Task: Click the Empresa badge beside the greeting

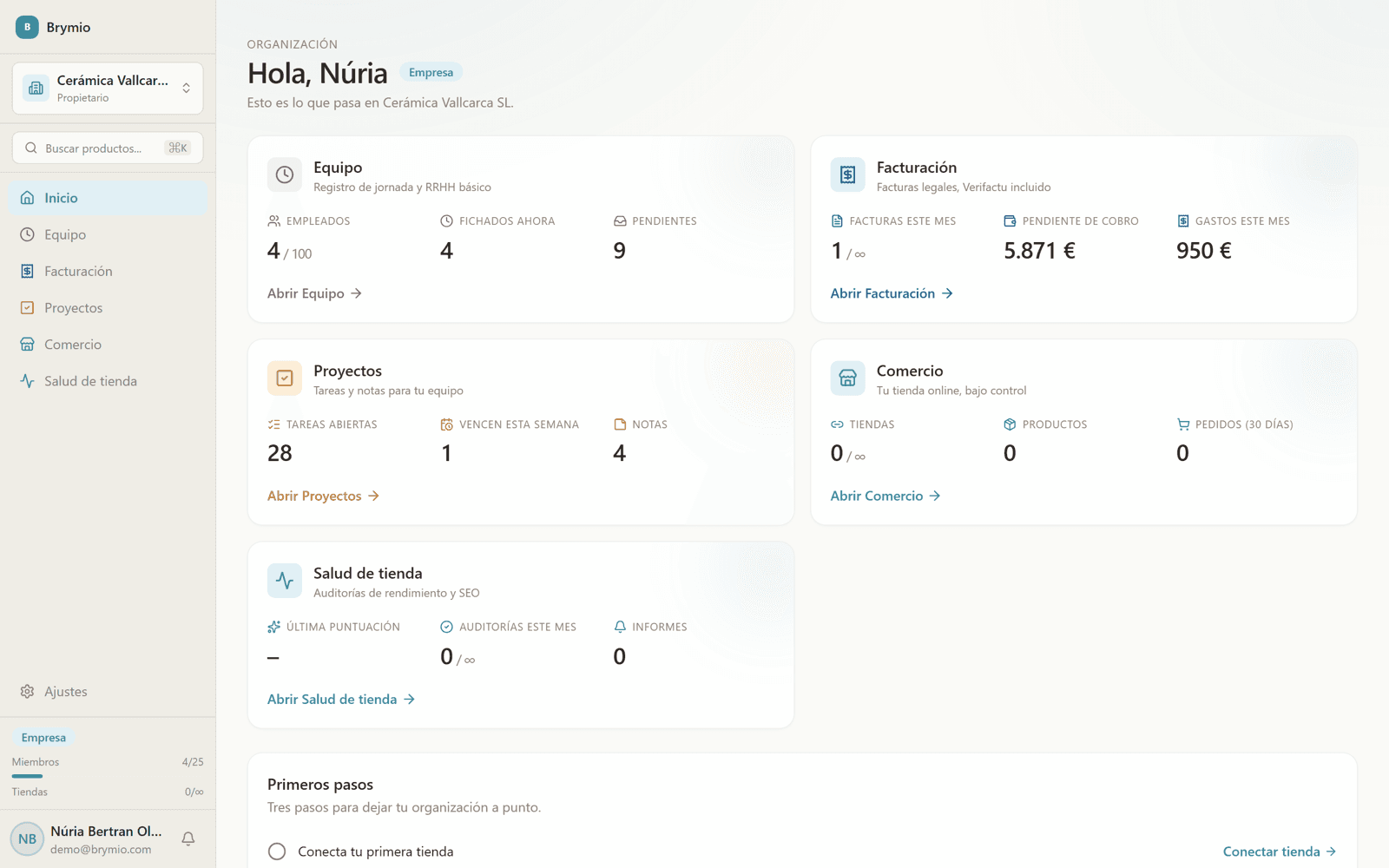Action: click(431, 72)
